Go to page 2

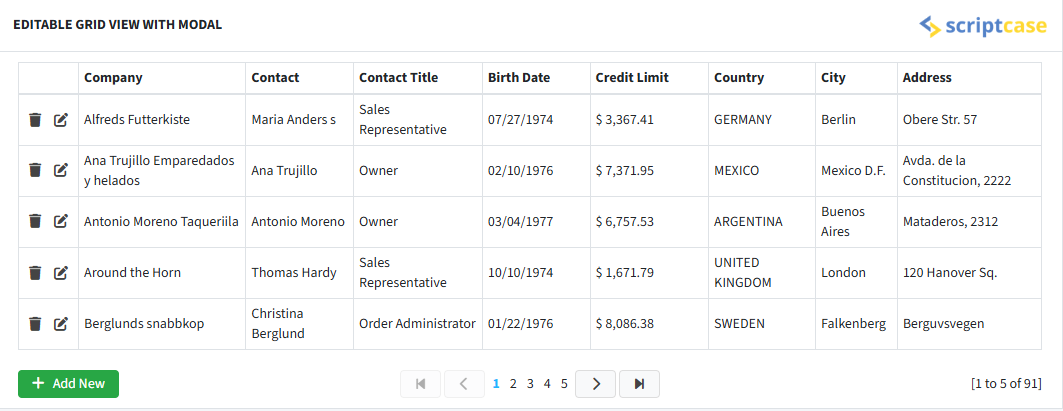[513, 384]
